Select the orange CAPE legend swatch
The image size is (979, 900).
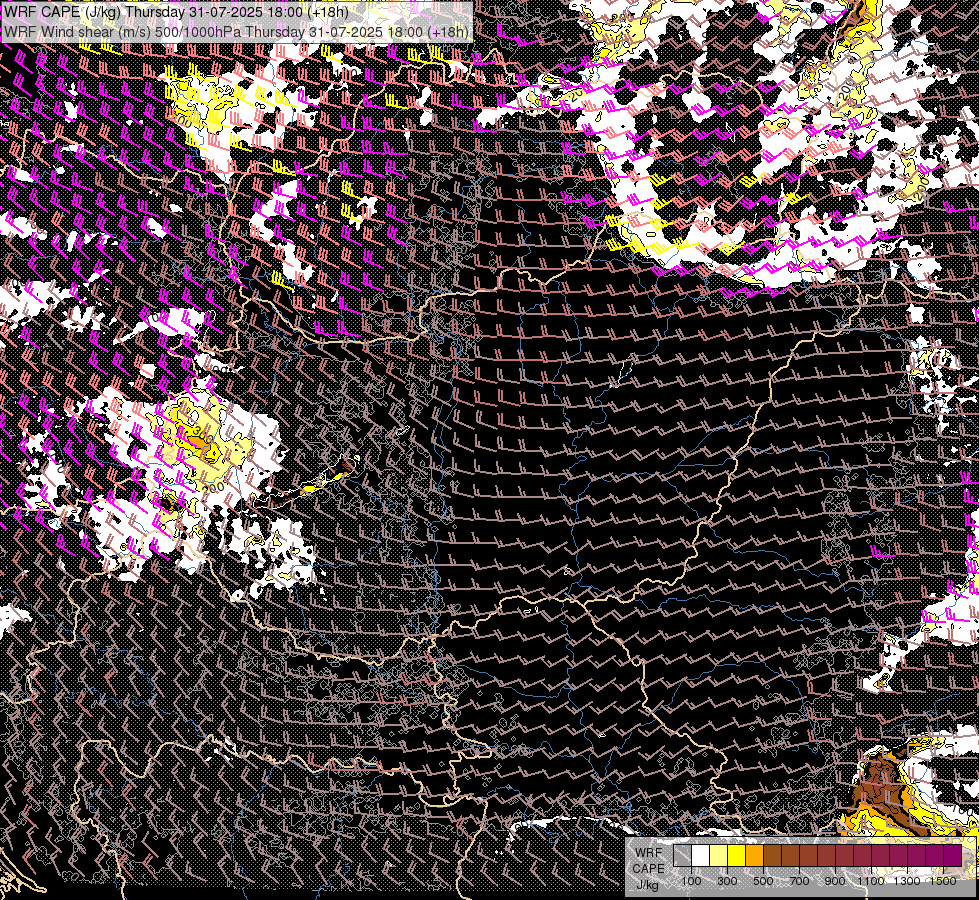tap(754, 856)
